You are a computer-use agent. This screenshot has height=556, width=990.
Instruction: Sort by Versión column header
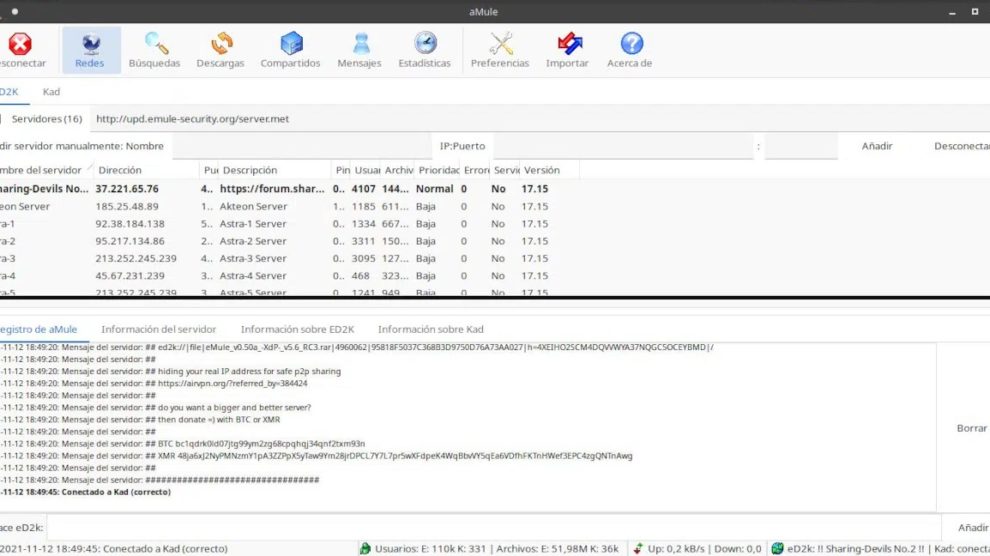(549, 170)
